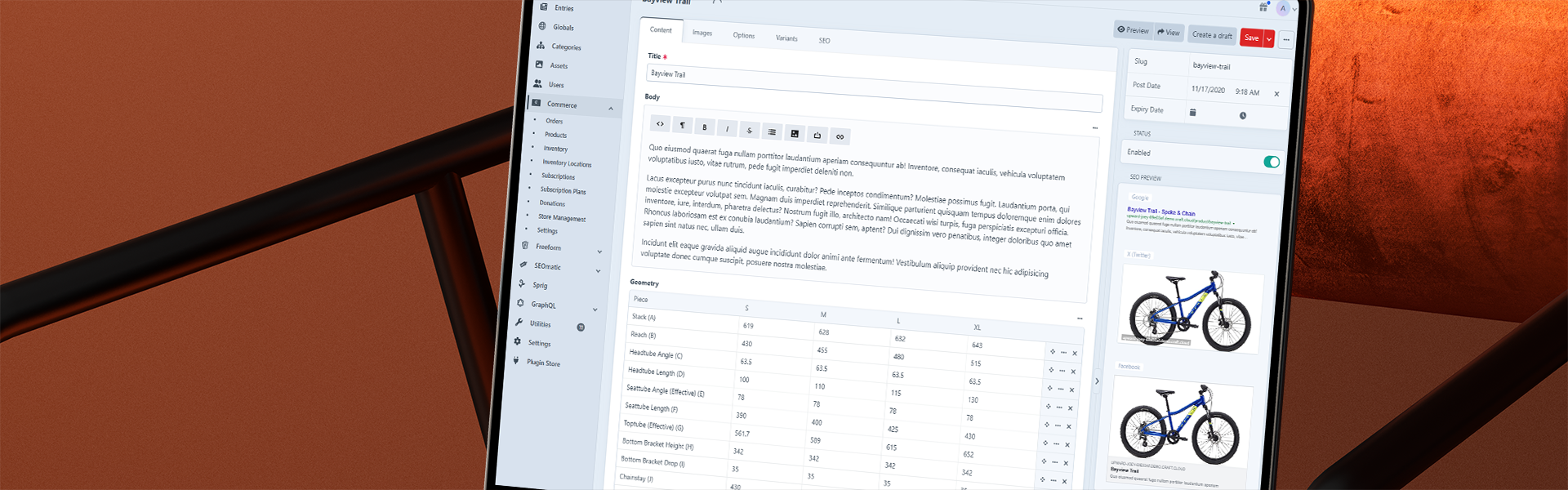Open the Save button dropdown arrow
Image resolution: width=1568 pixels, height=490 pixels.
coord(1269,39)
